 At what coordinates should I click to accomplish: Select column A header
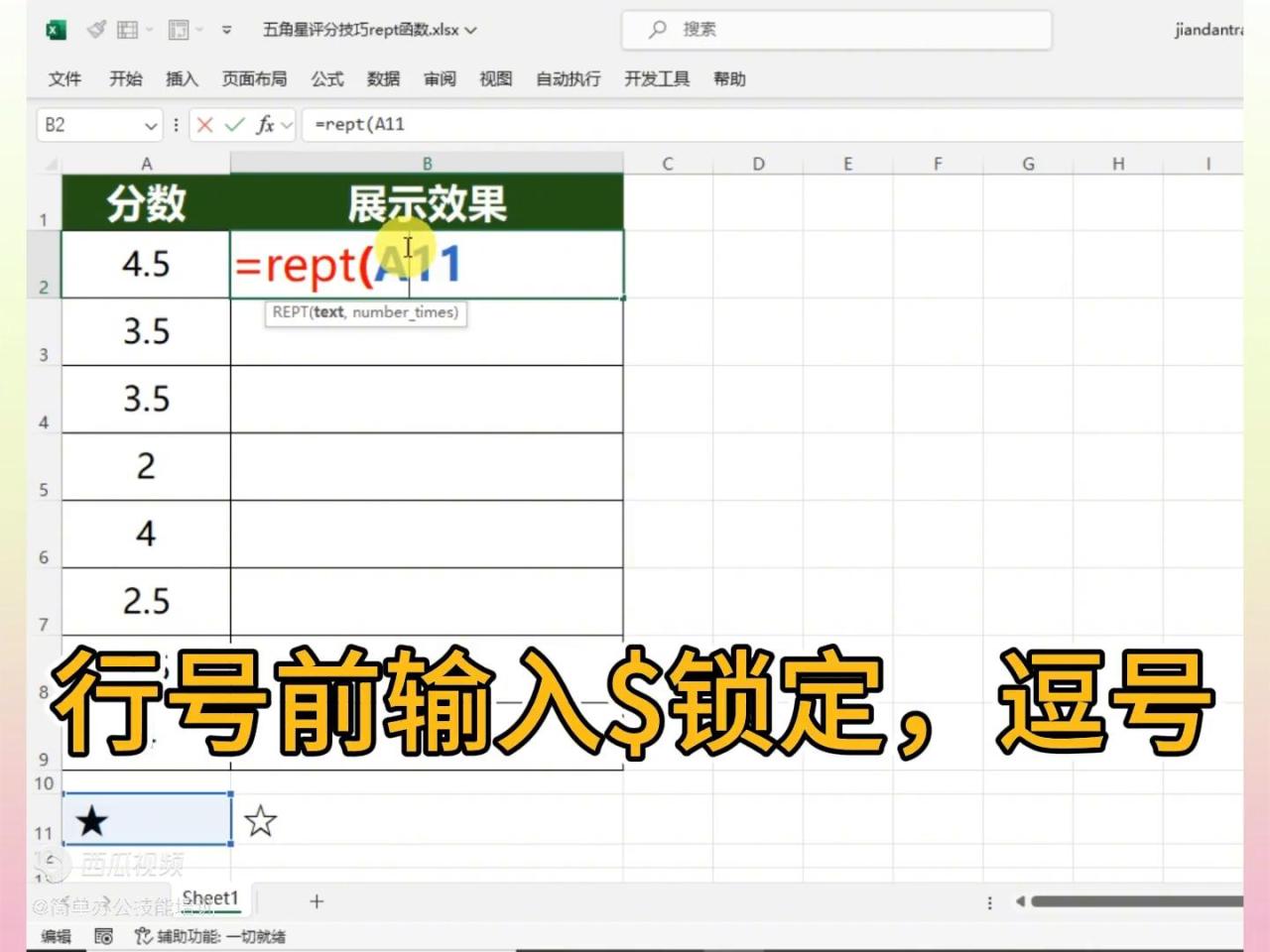(x=146, y=164)
